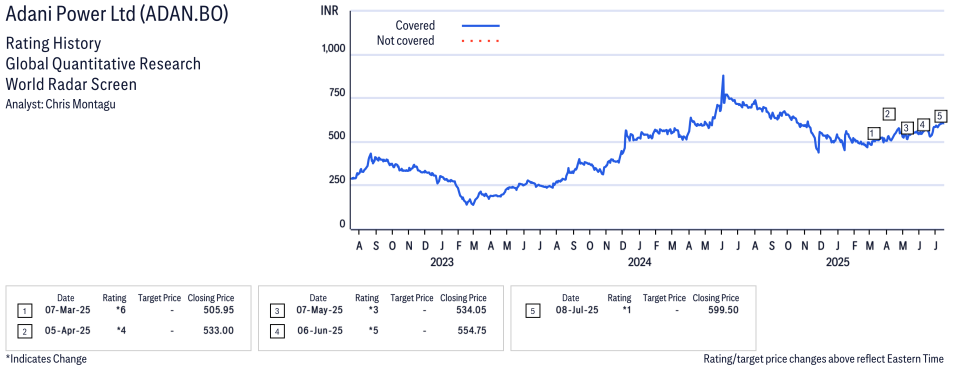Screen dimensions: 955x365
Task: Click the rating value *6
Action: pyautogui.click(x=121, y=310)
